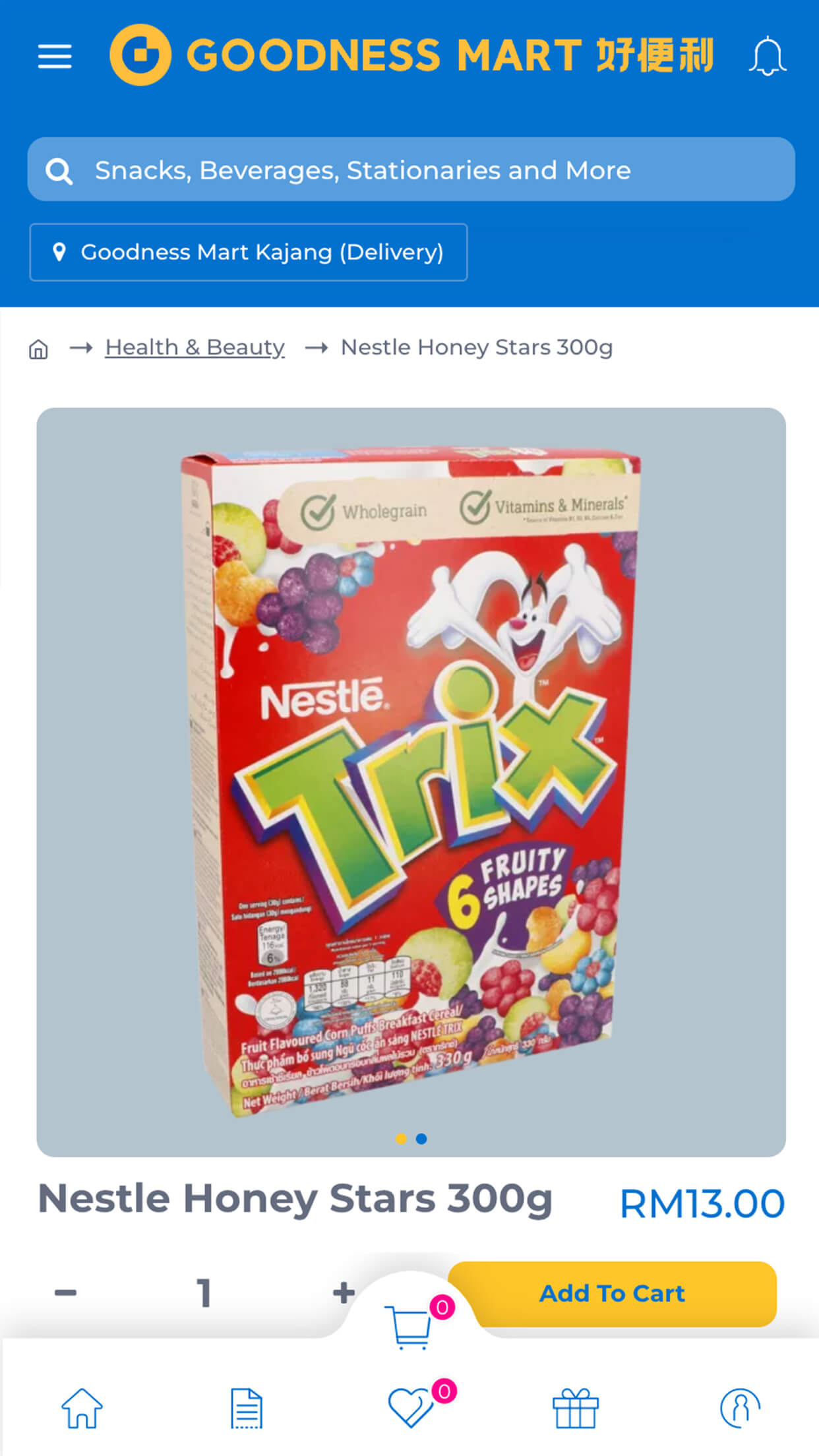Open Goodness Mart Kajang delivery selector

click(249, 252)
